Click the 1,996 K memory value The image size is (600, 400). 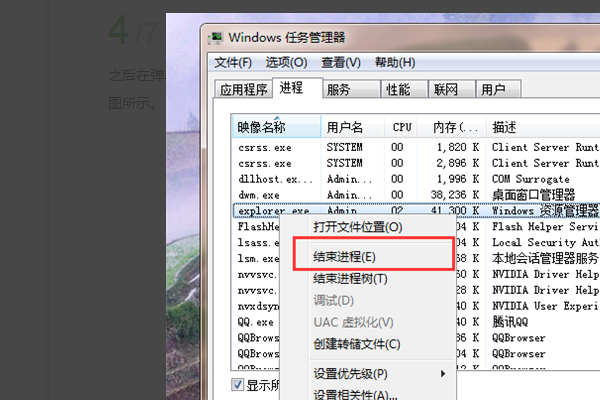(458, 179)
